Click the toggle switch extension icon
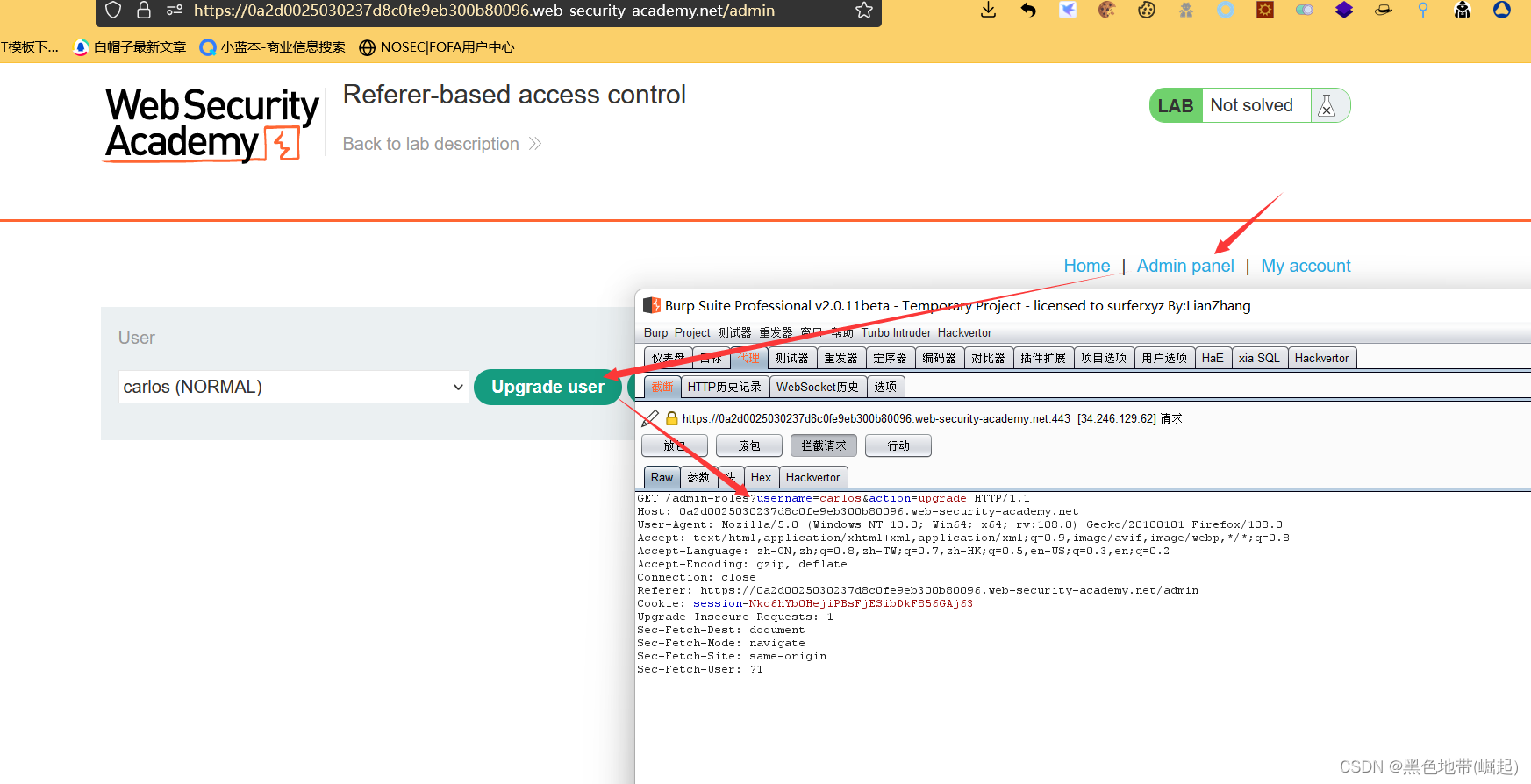 pos(1305,11)
